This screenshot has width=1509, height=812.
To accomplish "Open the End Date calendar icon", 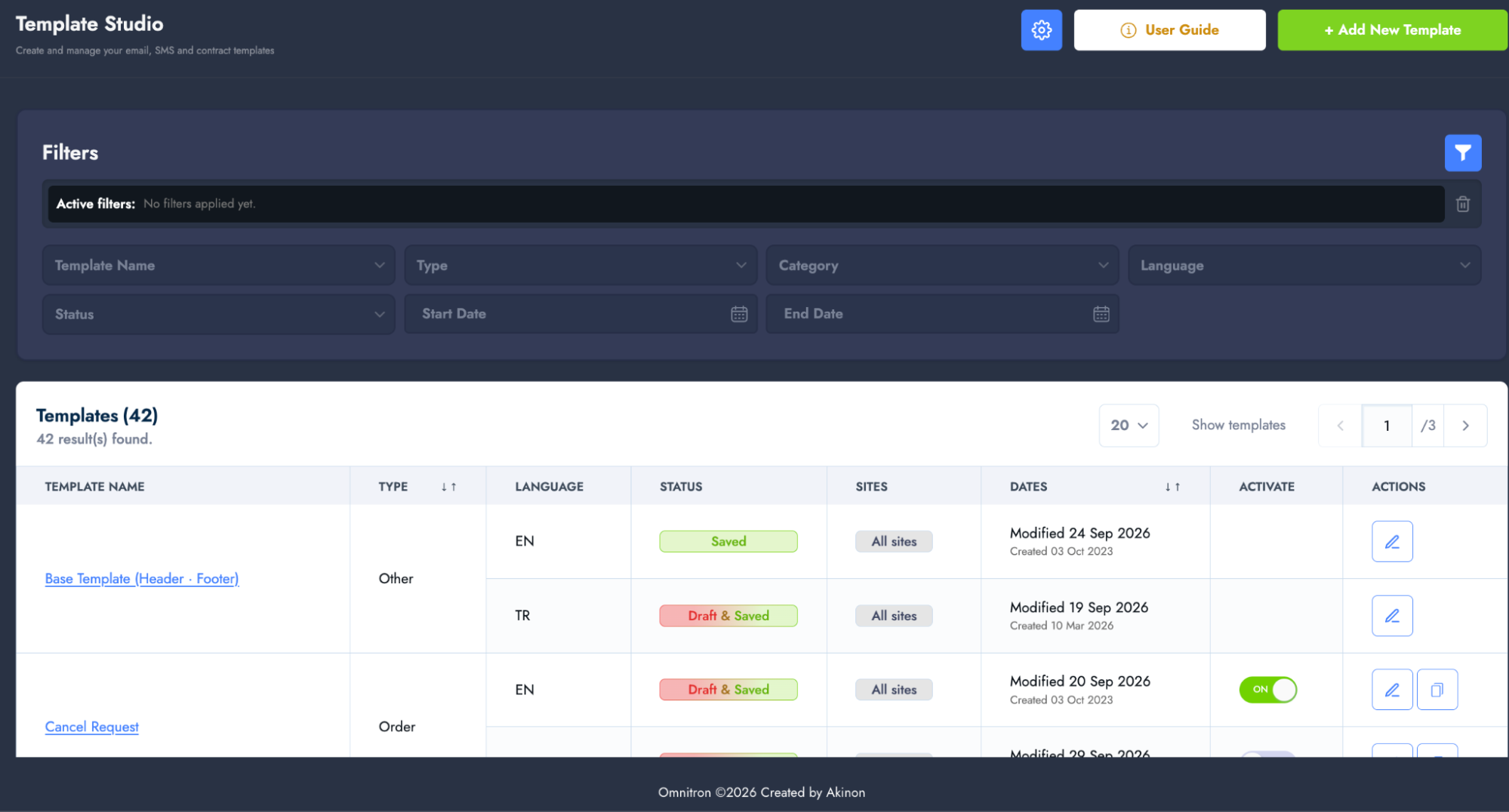I will (1101, 314).
